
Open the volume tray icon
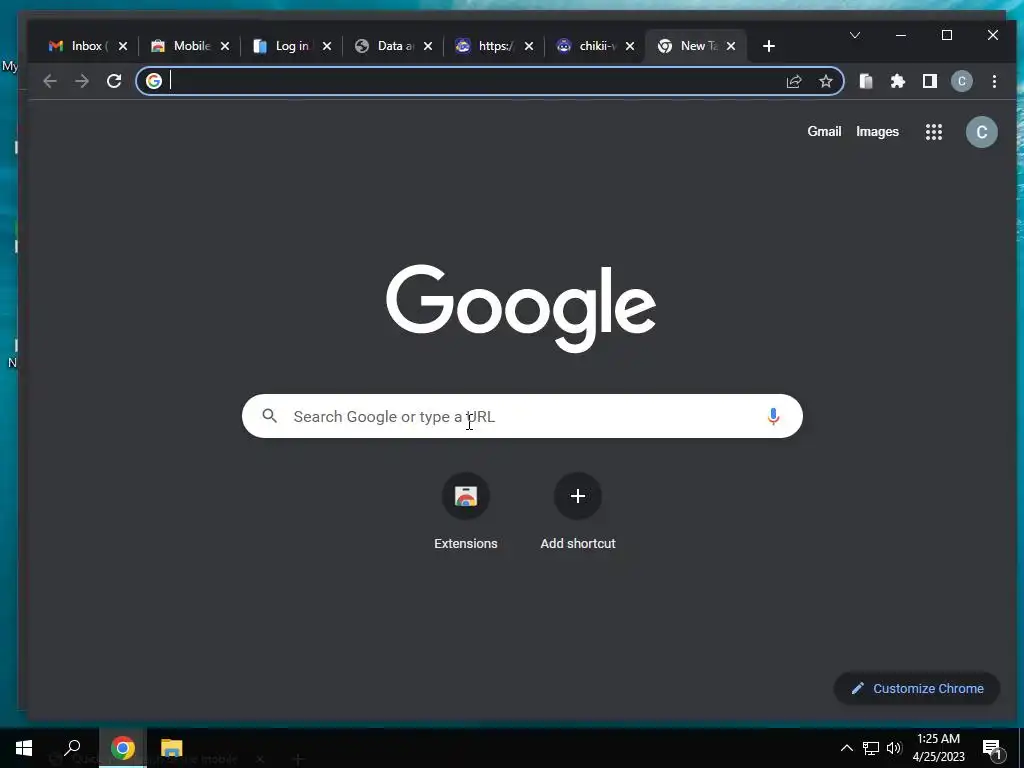(894, 748)
